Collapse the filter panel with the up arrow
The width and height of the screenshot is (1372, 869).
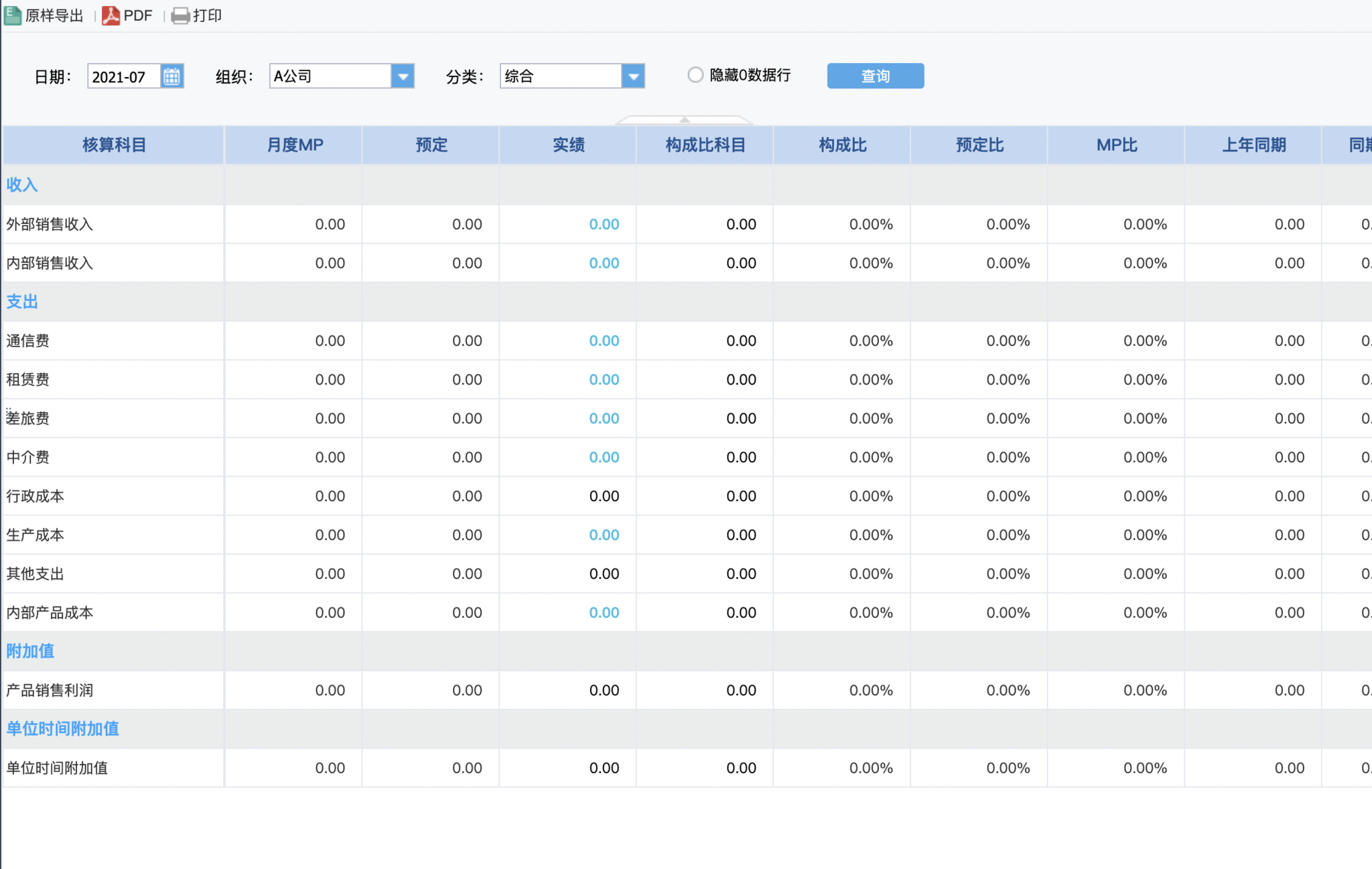[684, 120]
